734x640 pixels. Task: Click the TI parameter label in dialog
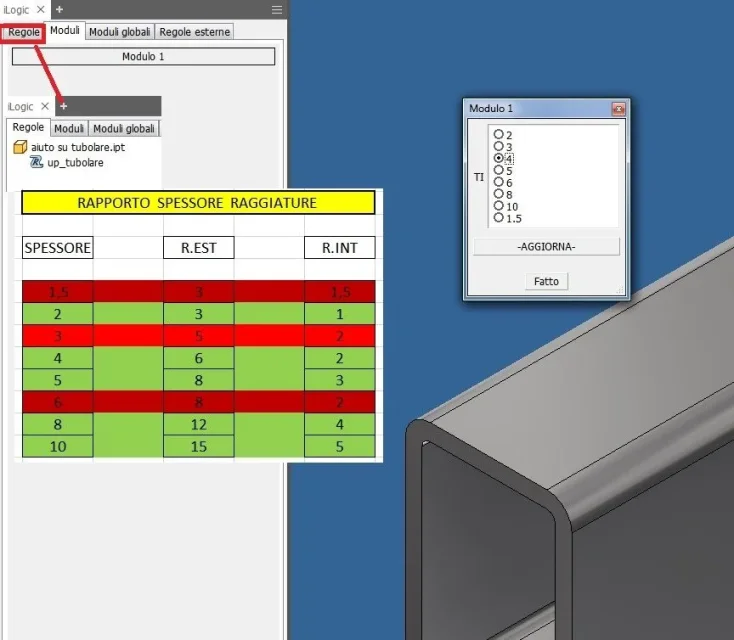tap(479, 177)
